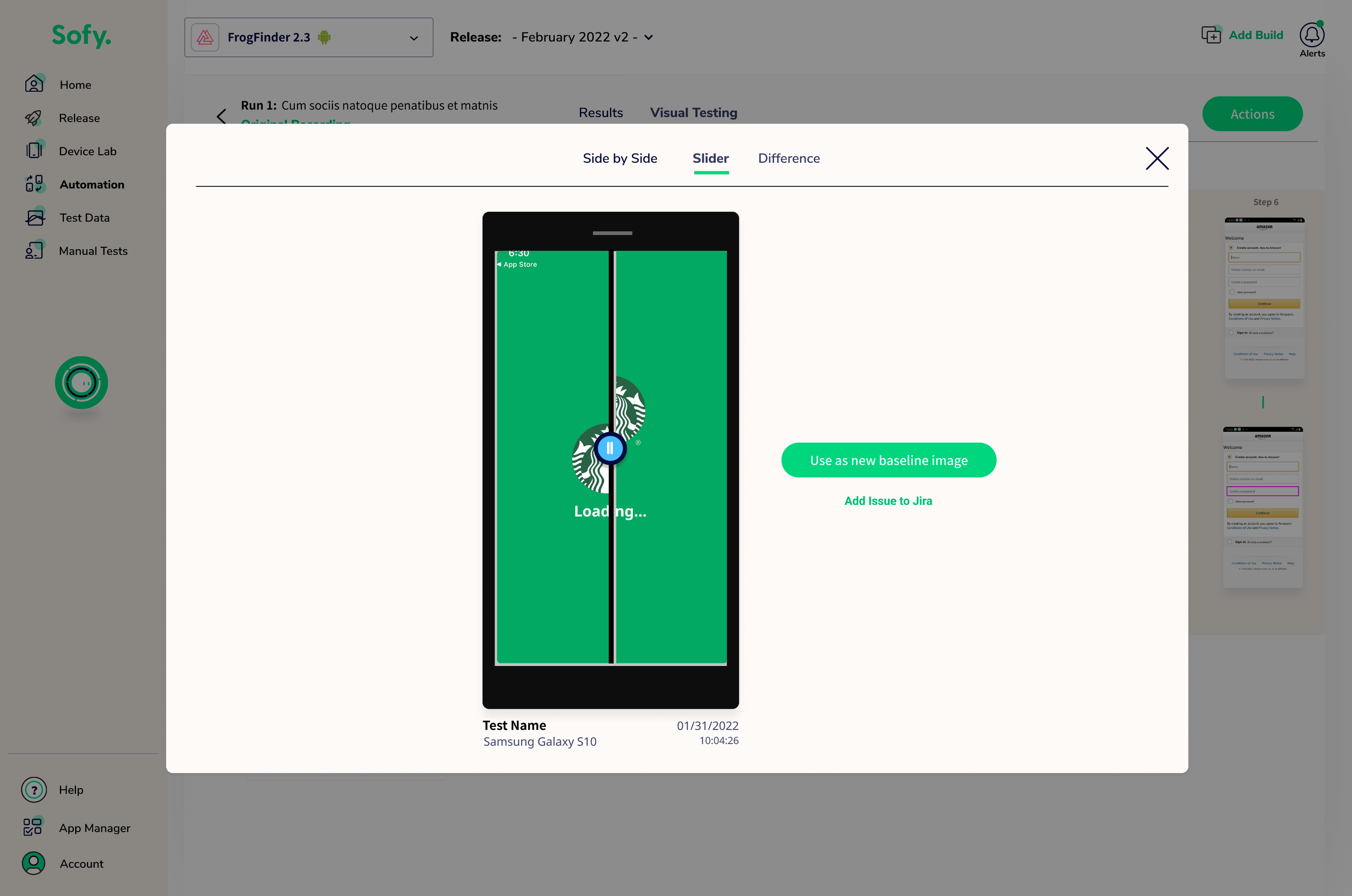Screen dimensions: 1352x896
Task: Select the Device Lab menu label
Action: [87, 151]
